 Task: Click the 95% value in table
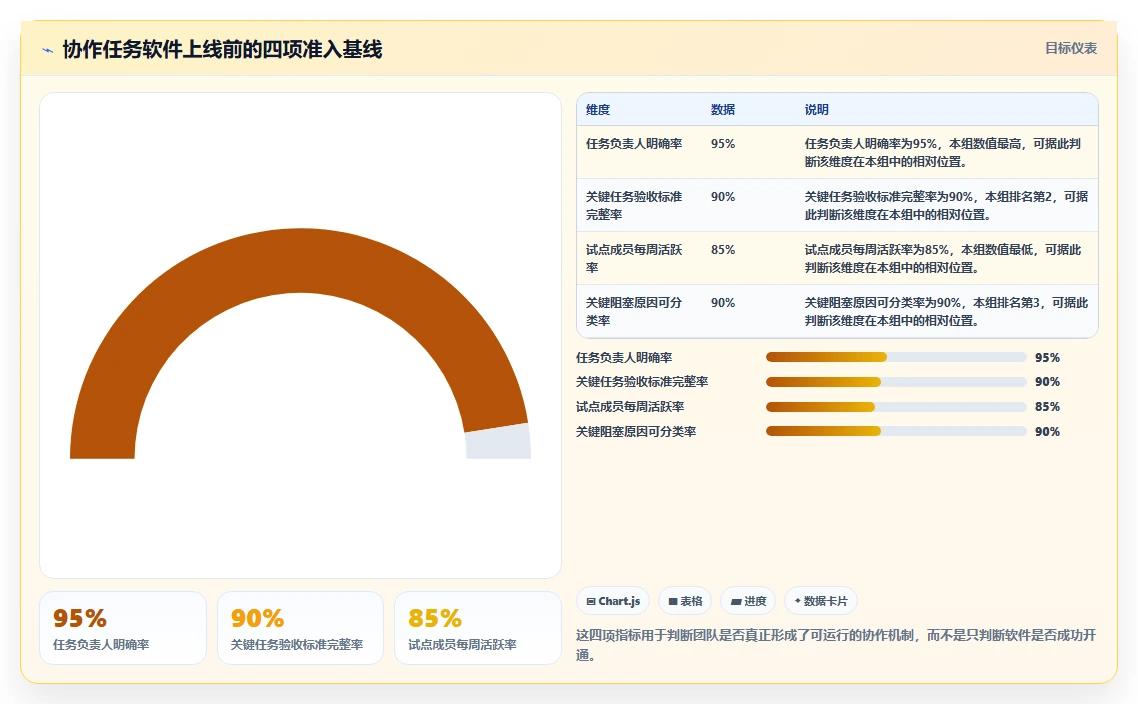click(723, 144)
